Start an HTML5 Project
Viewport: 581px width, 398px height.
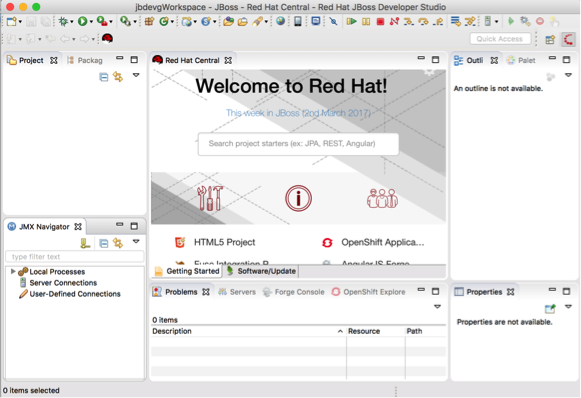tap(215, 242)
